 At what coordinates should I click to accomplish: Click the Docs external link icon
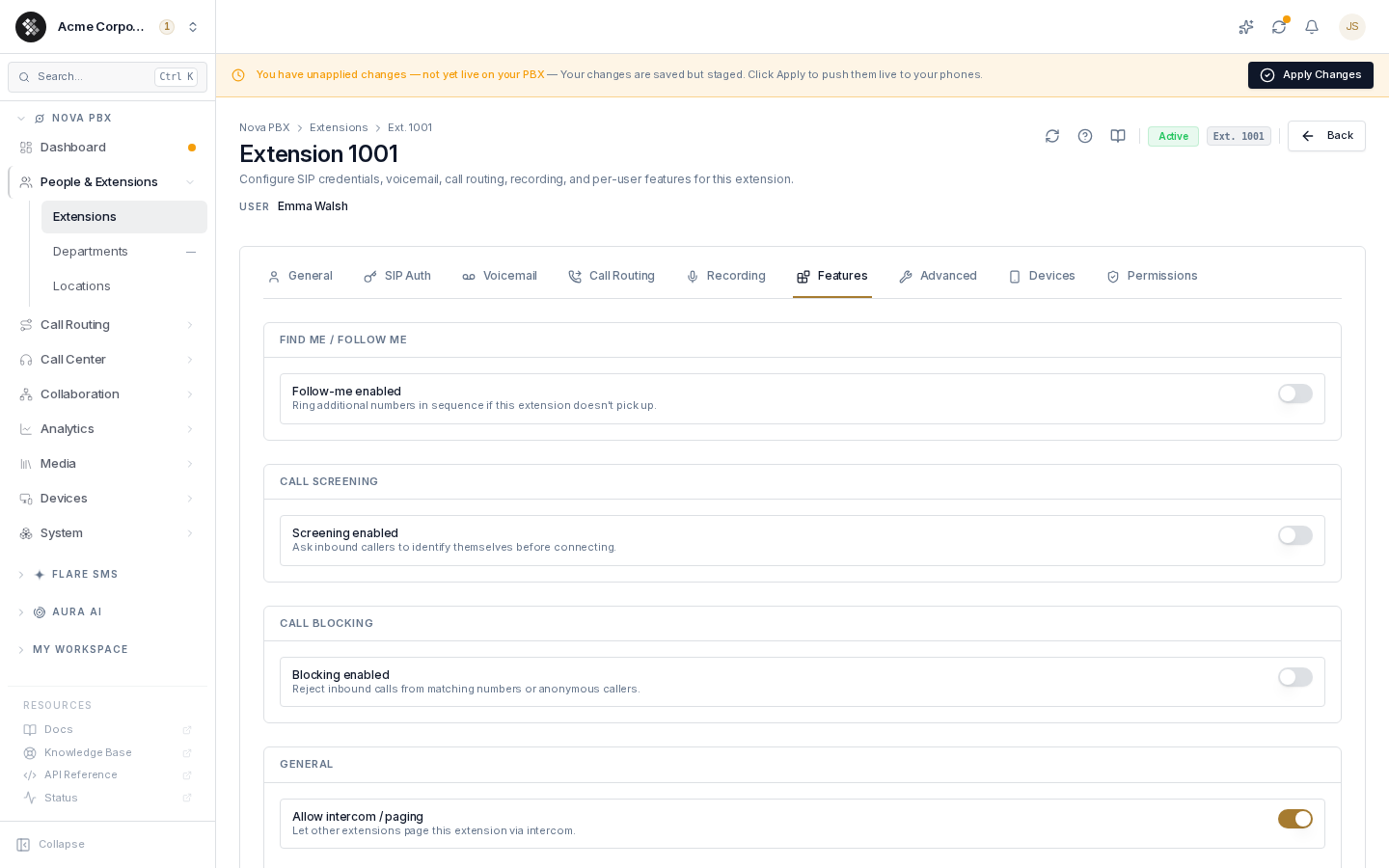(187, 730)
